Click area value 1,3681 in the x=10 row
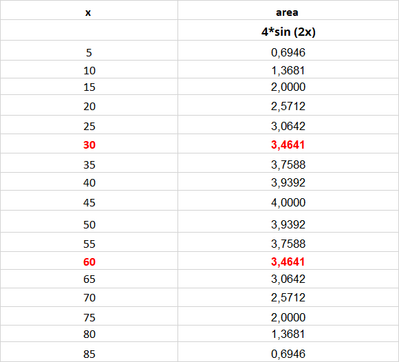The width and height of the screenshot is (399, 362). coord(288,69)
